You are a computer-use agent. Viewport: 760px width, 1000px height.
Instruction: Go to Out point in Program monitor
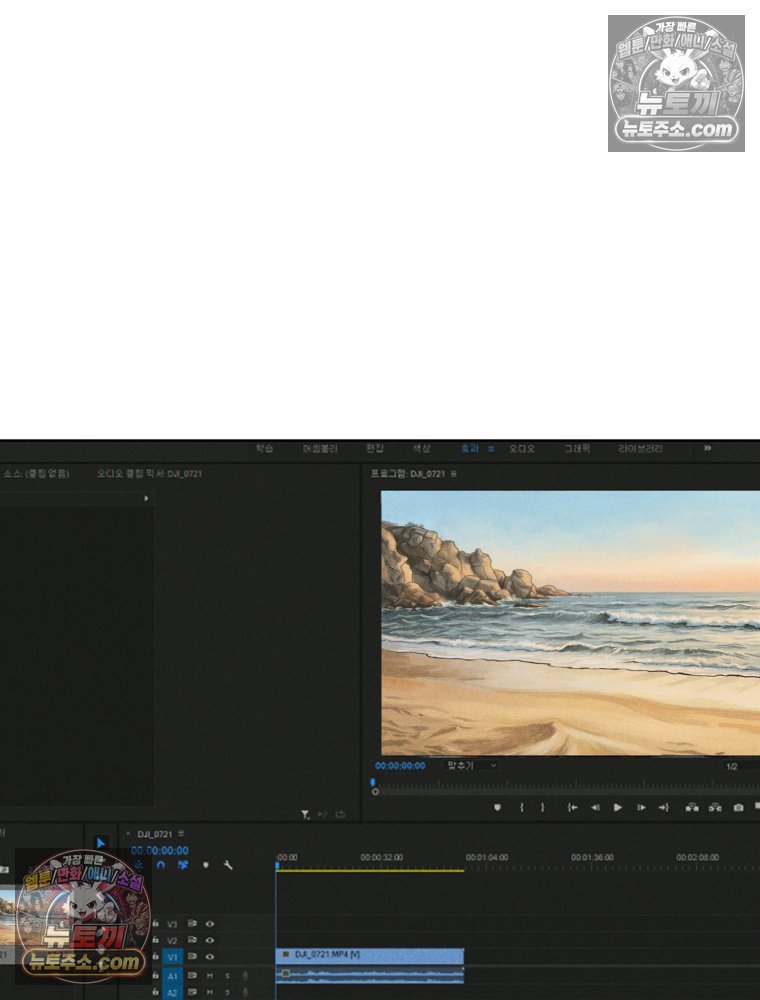(x=664, y=807)
